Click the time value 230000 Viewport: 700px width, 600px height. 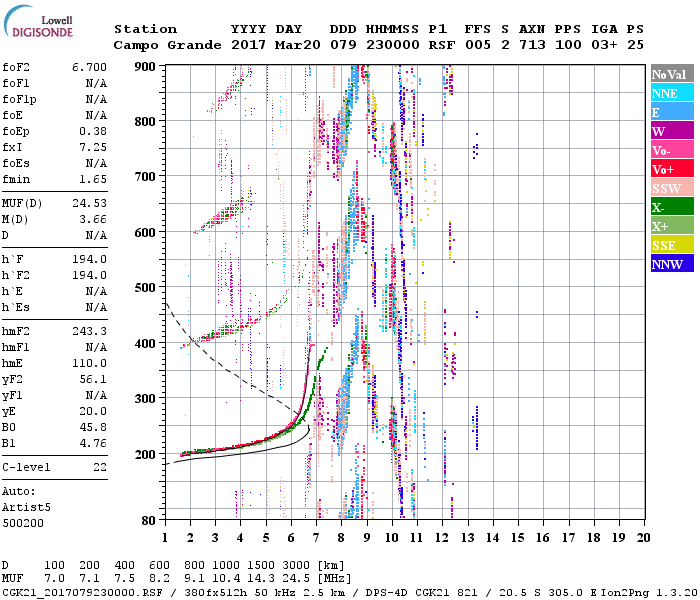392,45
